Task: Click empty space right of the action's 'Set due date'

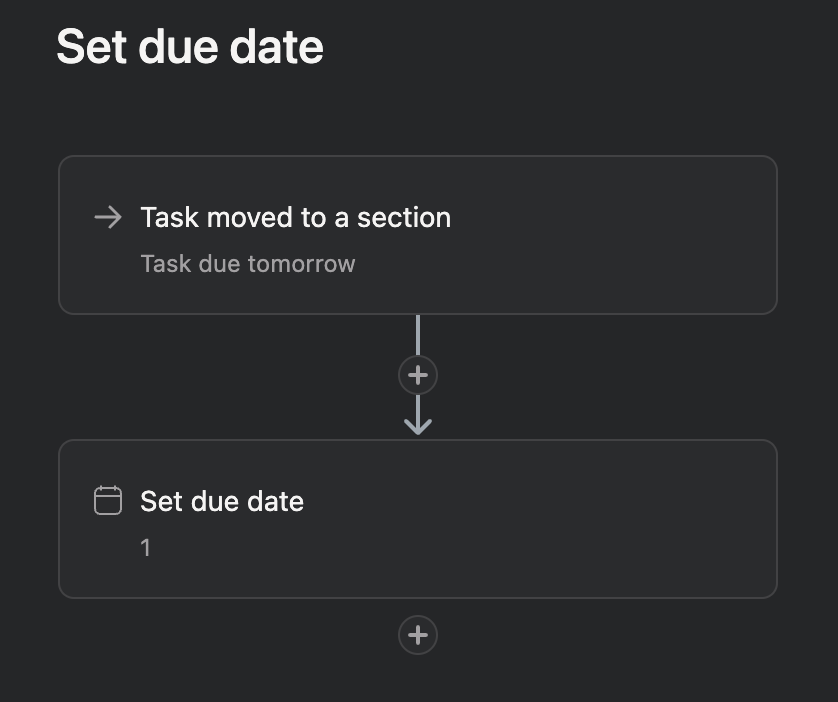Action: click(x=540, y=500)
